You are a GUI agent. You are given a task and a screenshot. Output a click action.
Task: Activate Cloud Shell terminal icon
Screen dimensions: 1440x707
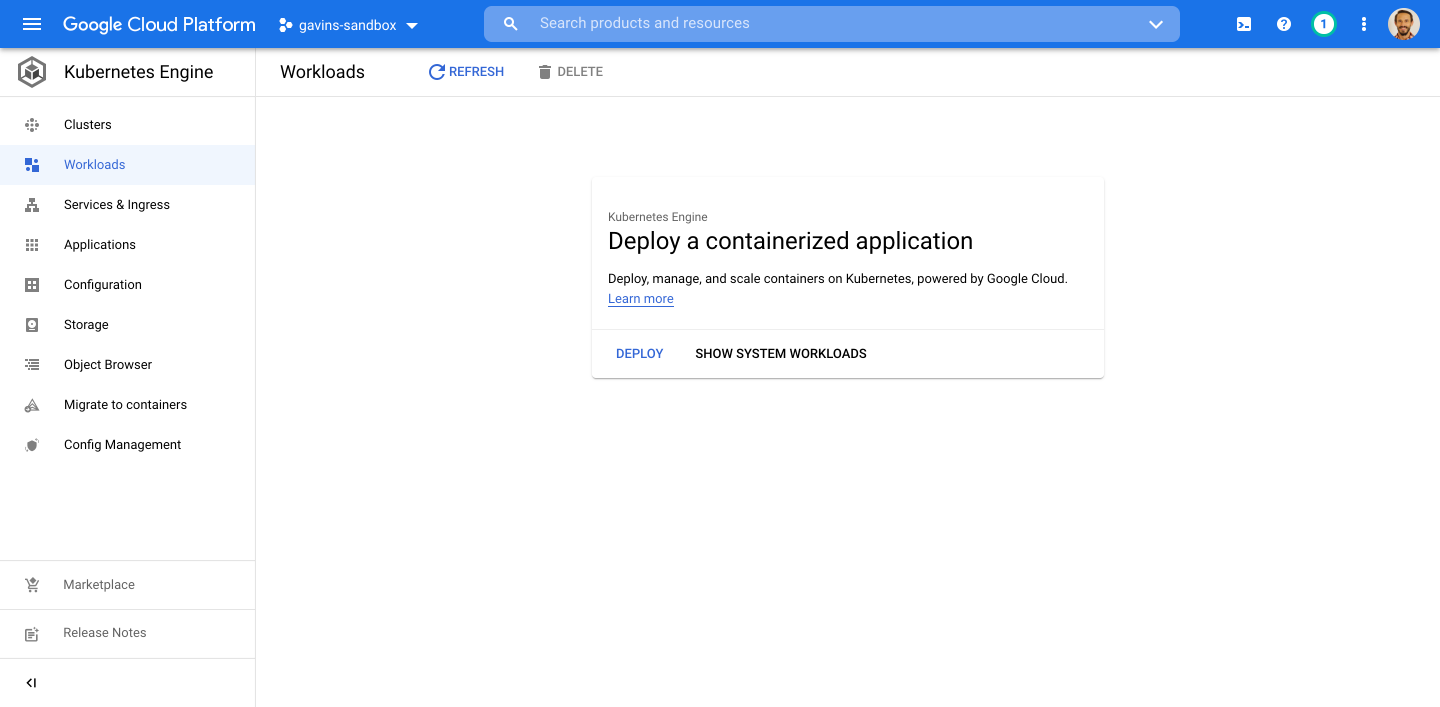pos(1244,24)
